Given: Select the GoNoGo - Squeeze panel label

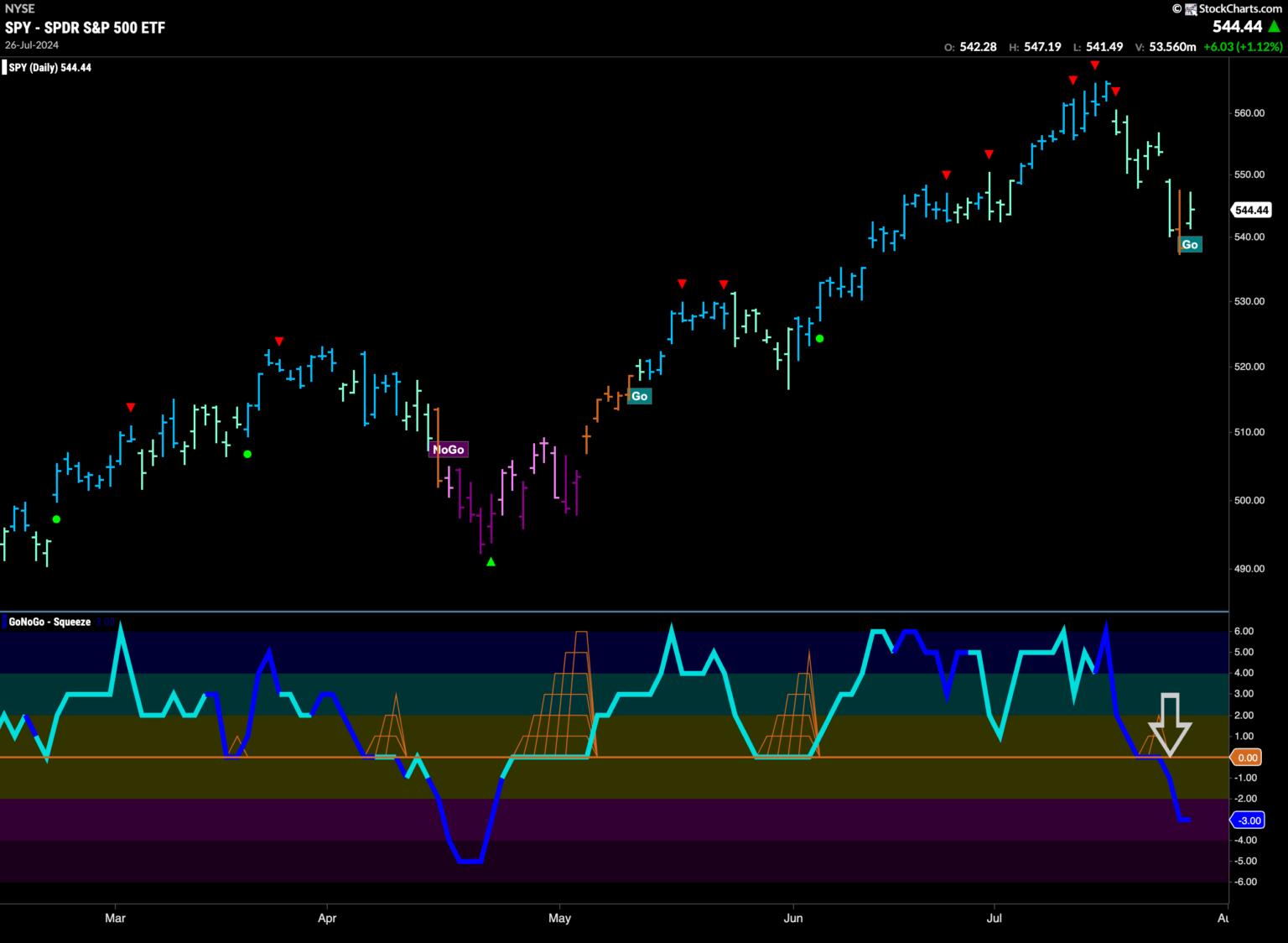Looking at the screenshot, I should (49, 622).
